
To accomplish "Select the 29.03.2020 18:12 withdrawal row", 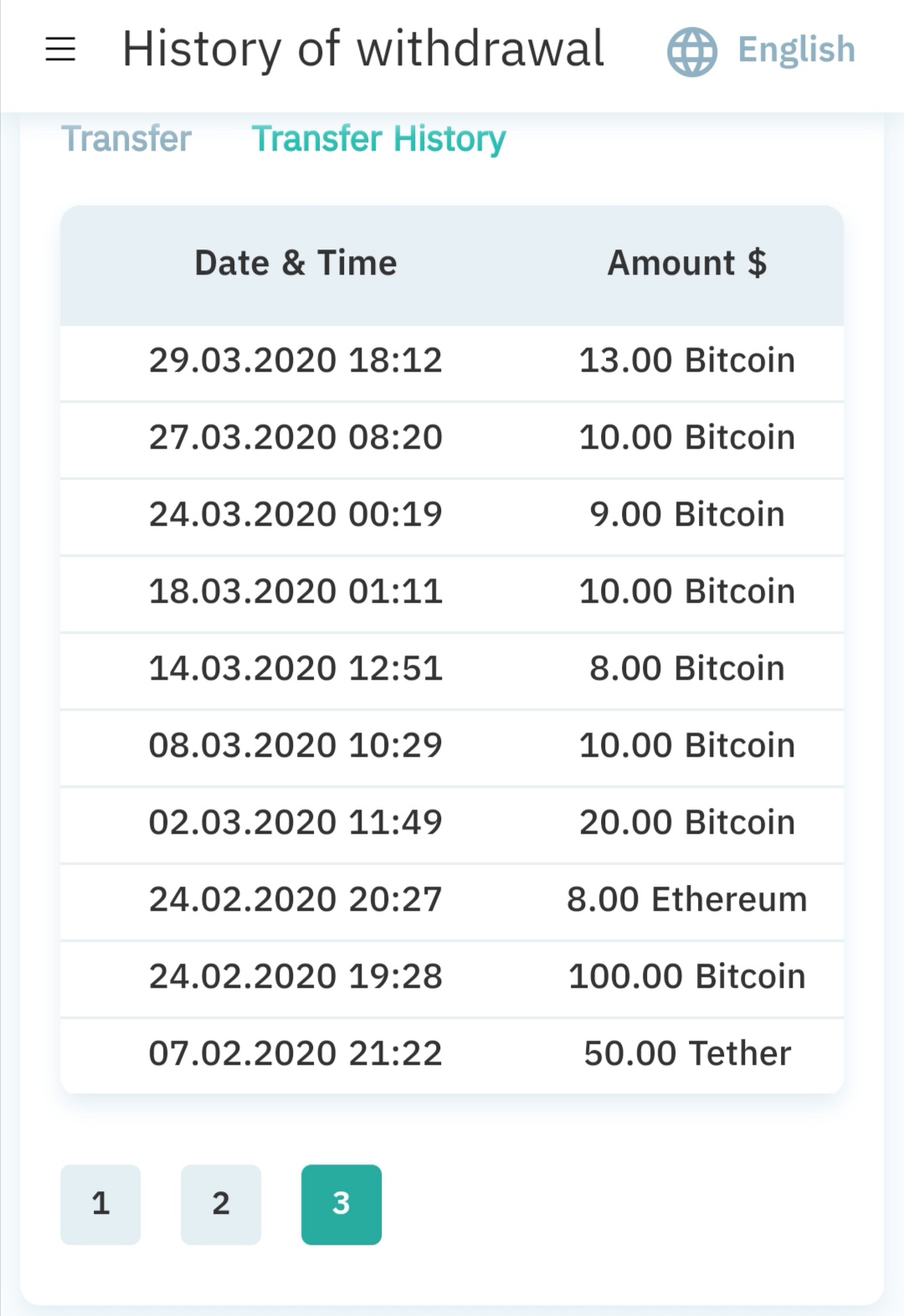I will 295,361.
